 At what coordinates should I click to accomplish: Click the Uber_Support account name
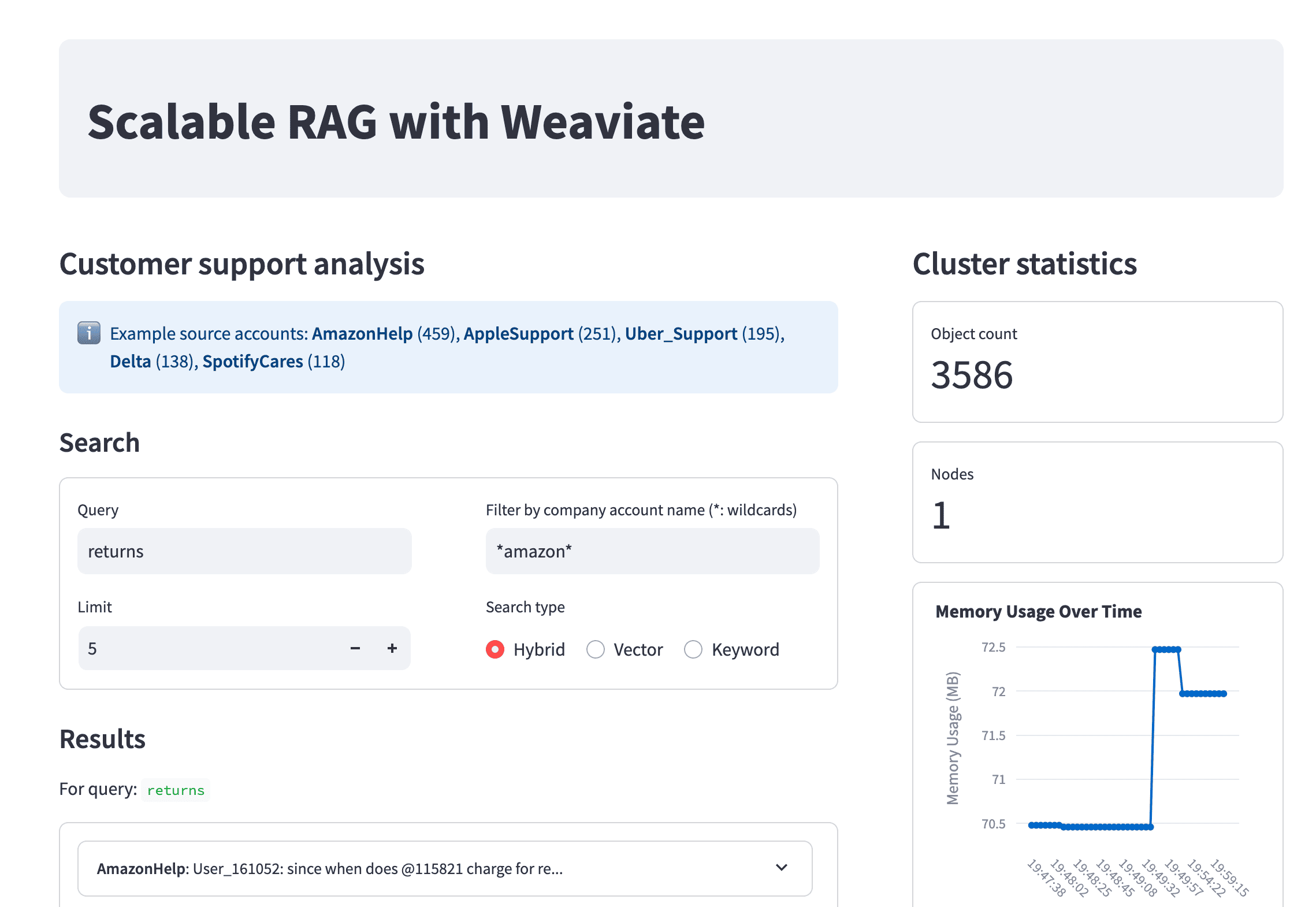(681, 334)
